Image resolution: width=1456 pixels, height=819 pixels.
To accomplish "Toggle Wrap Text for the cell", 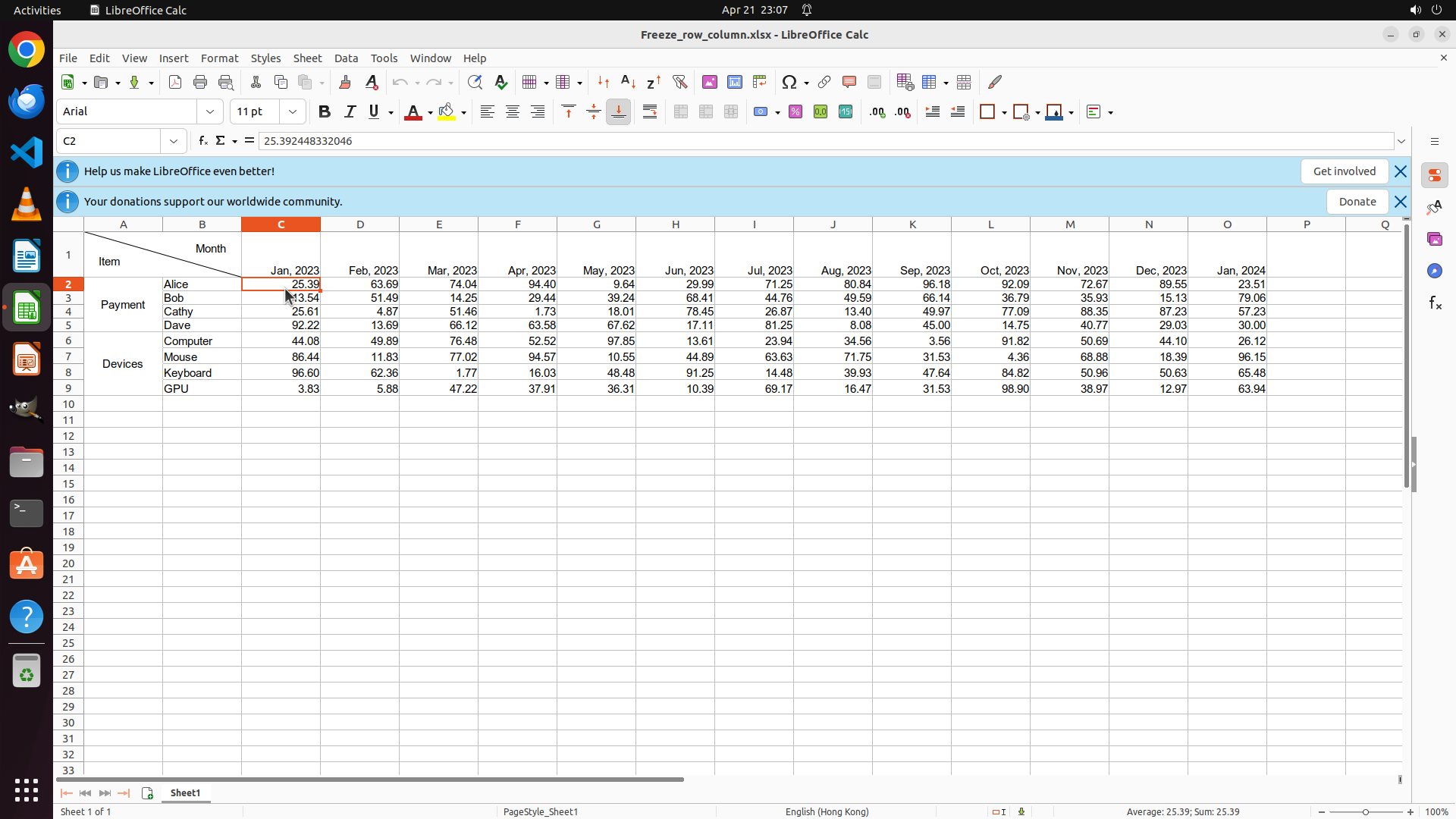I will pyautogui.click(x=650, y=112).
